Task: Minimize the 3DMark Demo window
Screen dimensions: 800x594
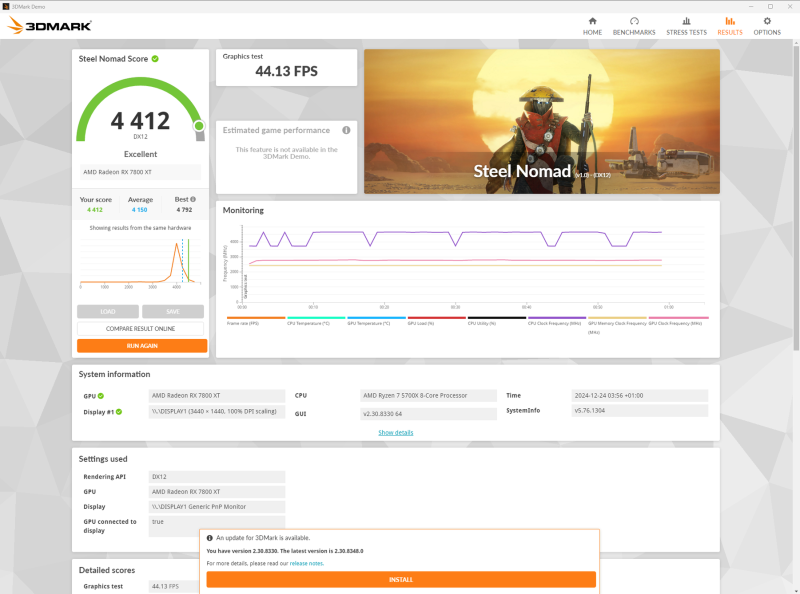Action: pos(751,7)
